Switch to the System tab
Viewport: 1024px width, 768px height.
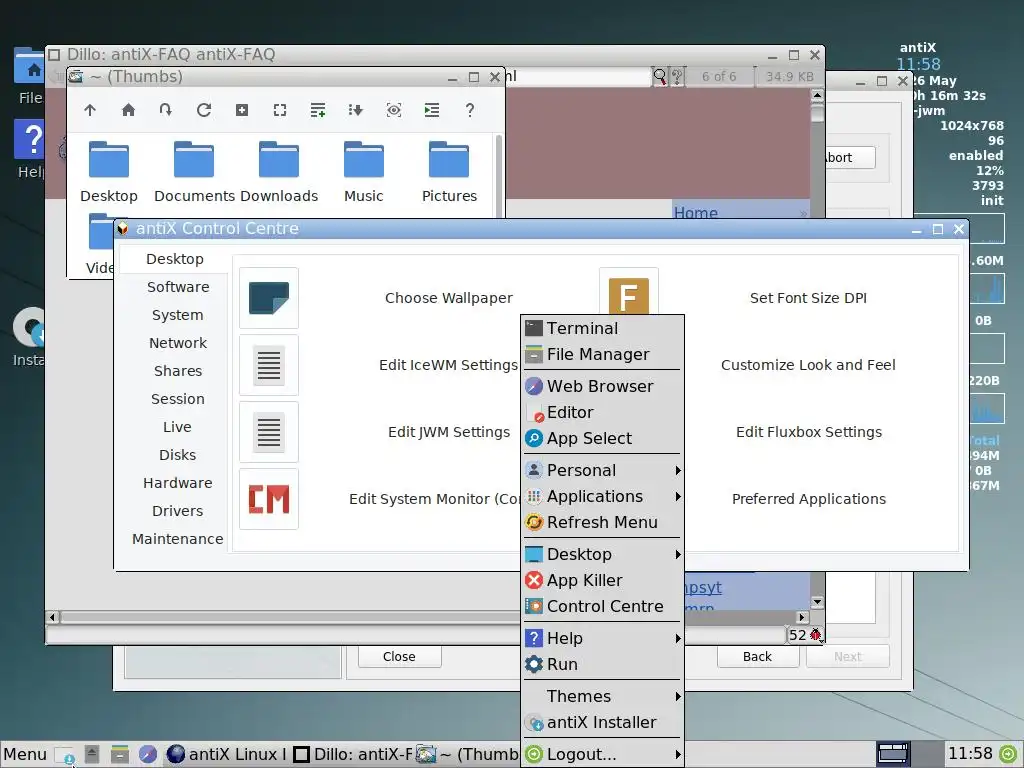[178, 315]
